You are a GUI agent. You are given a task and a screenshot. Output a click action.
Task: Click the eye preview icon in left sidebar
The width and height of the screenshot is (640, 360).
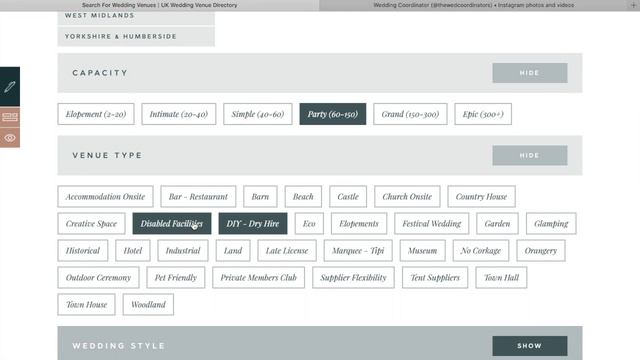[x=10, y=138]
